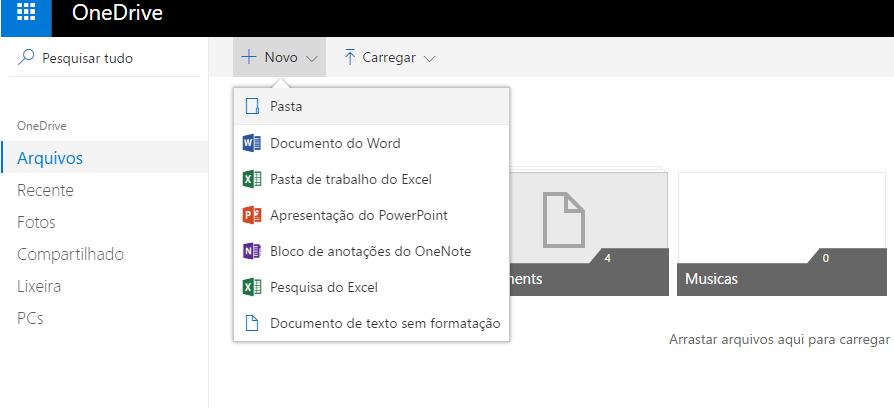Click the upload arrow icon beside Carregar
This screenshot has height=408, width=894.
pyautogui.click(x=350, y=58)
